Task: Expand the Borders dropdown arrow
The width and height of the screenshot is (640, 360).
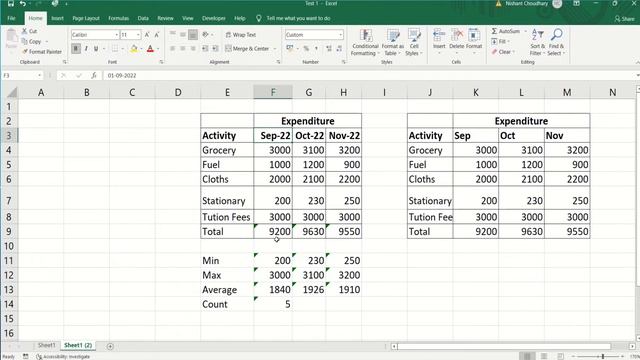Action: coord(122,49)
